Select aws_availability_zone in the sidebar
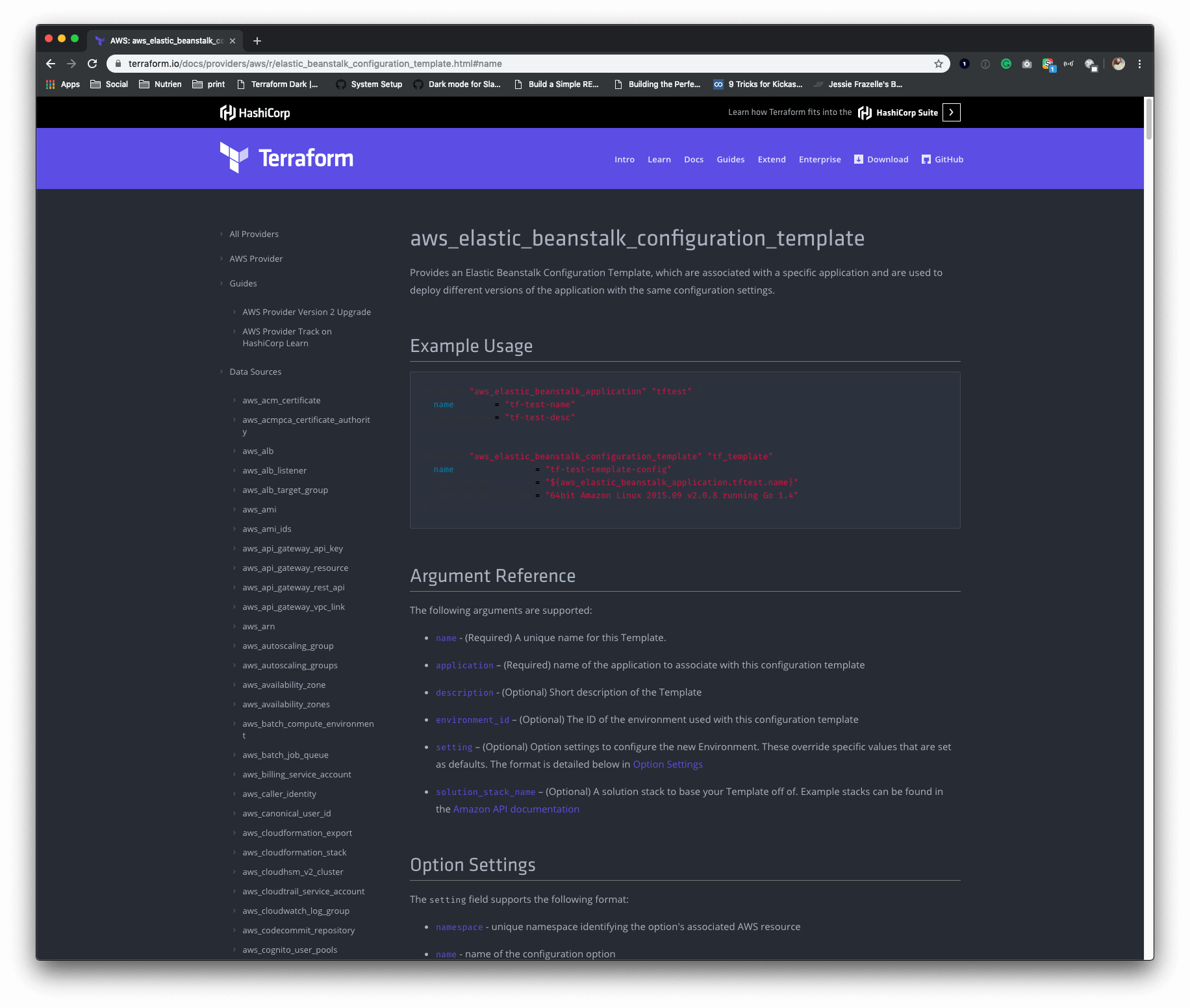 coord(284,685)
